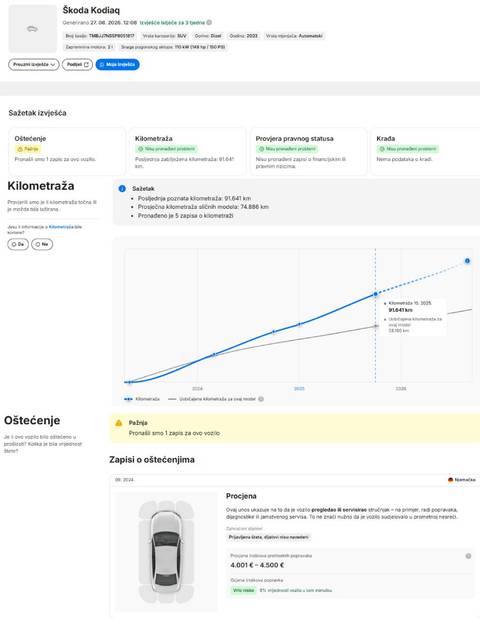Select Ne feedback option

42,244
